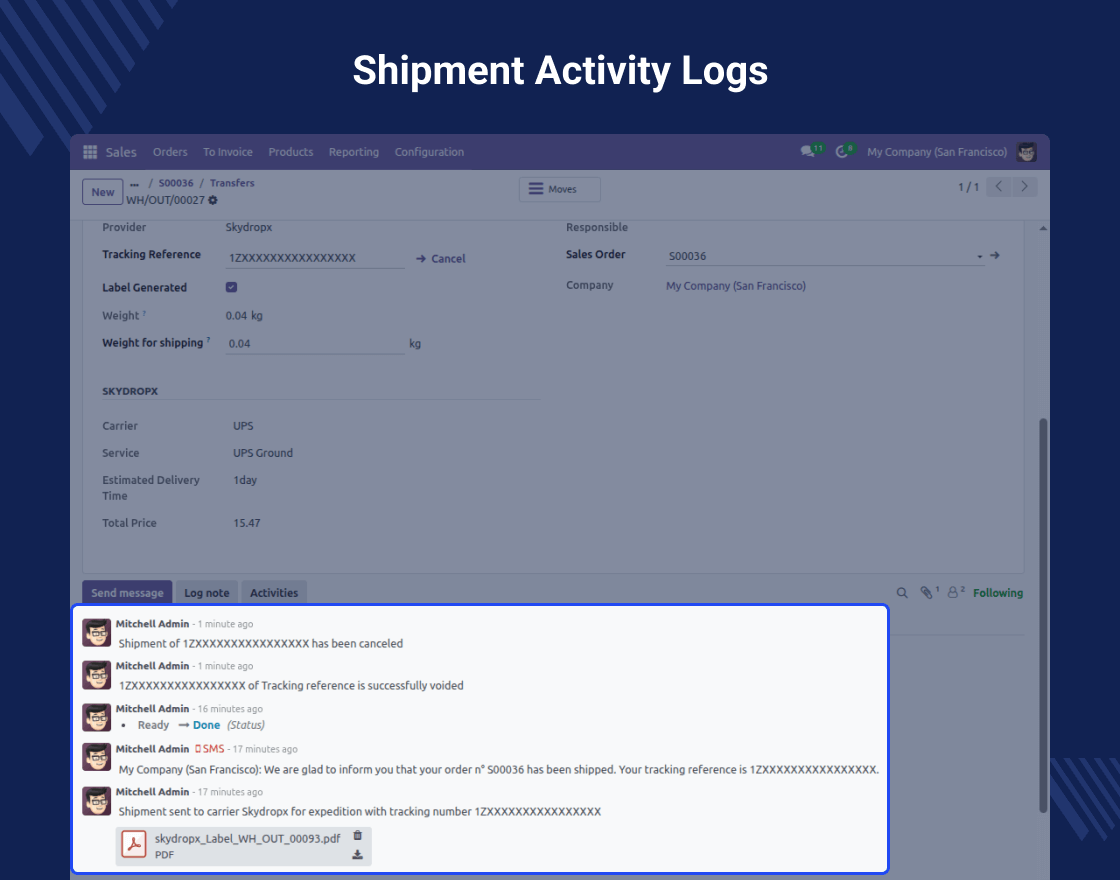Click avatar beside successfully voided message

96,675
